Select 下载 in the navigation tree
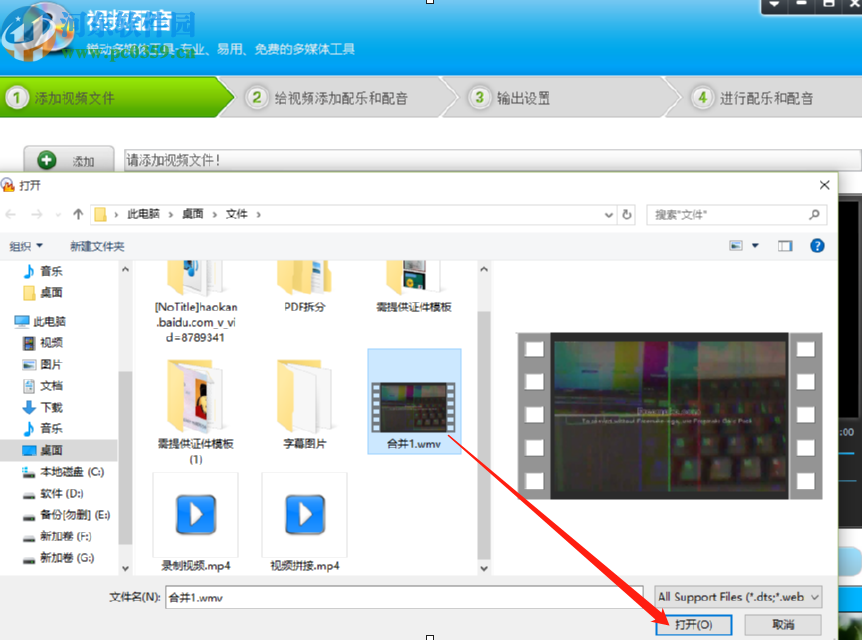 pyautogui.click(x=43, y=407)
